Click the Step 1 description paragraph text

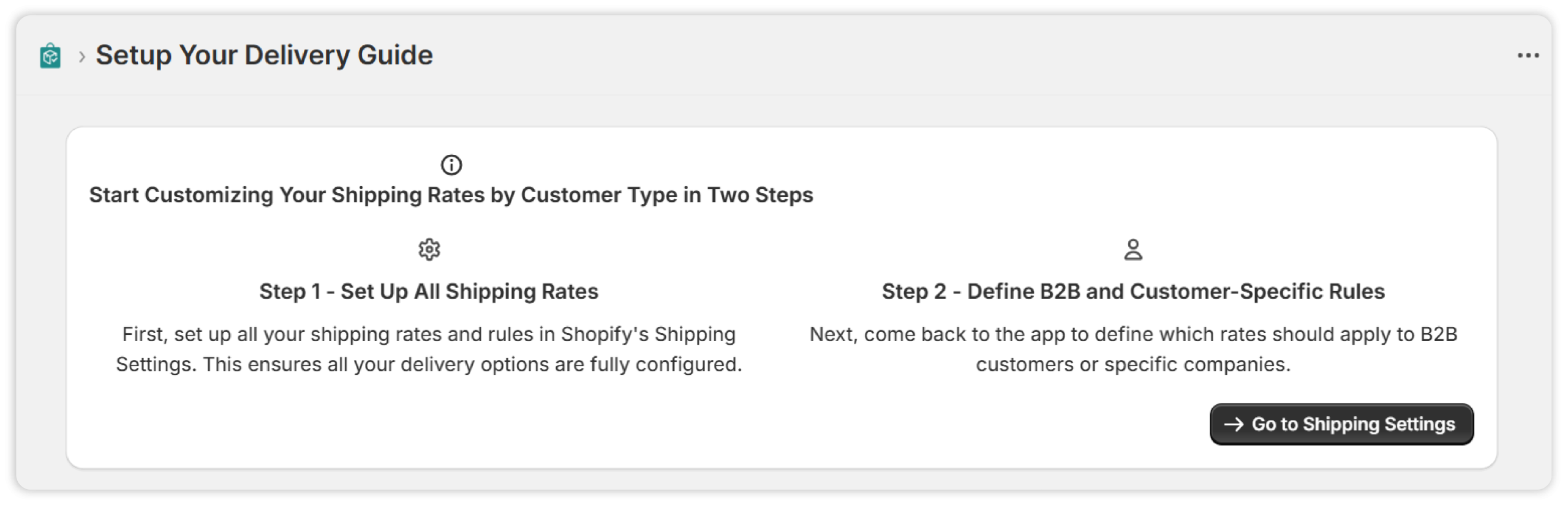(429, 349)
